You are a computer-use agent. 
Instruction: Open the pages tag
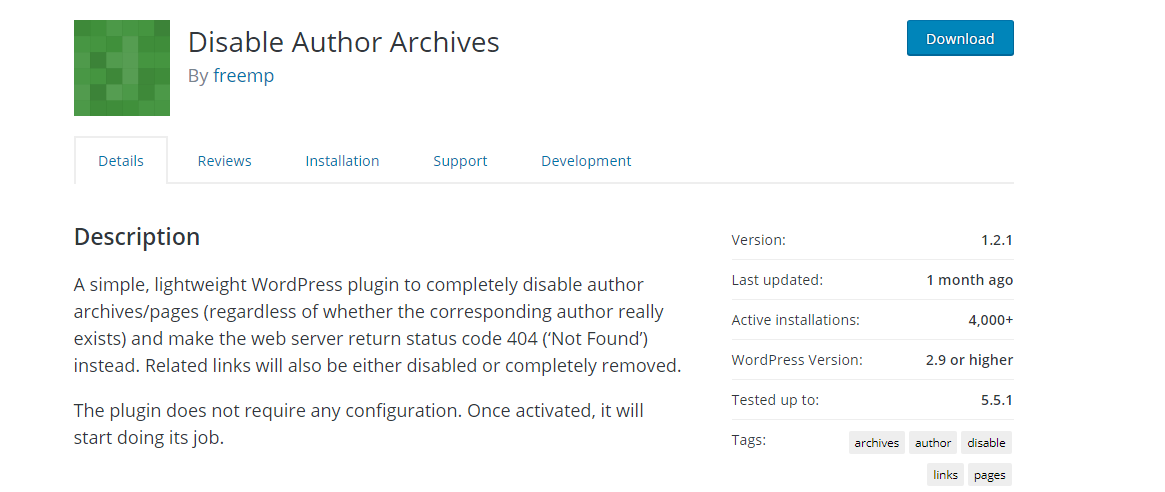(990, 475)
